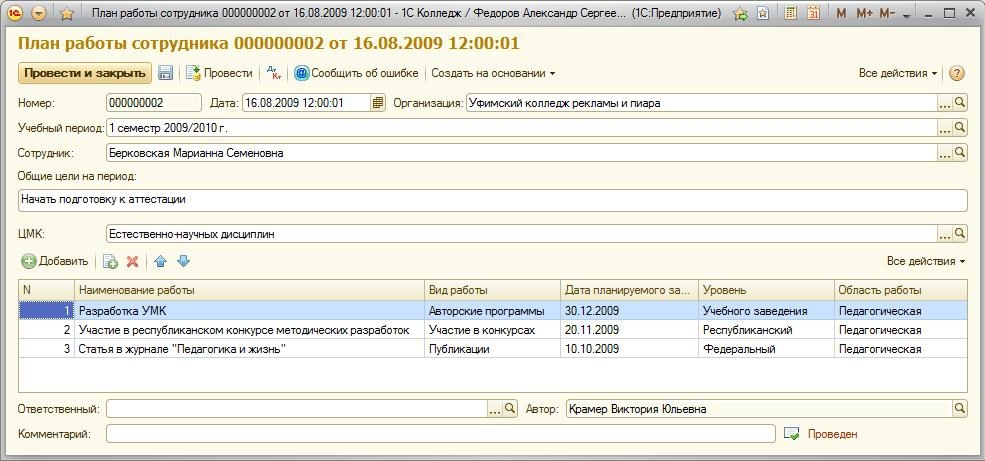Copy the current row with the copy icon
The width and height of the screenshot is (985, 461).
coord(110,261)
